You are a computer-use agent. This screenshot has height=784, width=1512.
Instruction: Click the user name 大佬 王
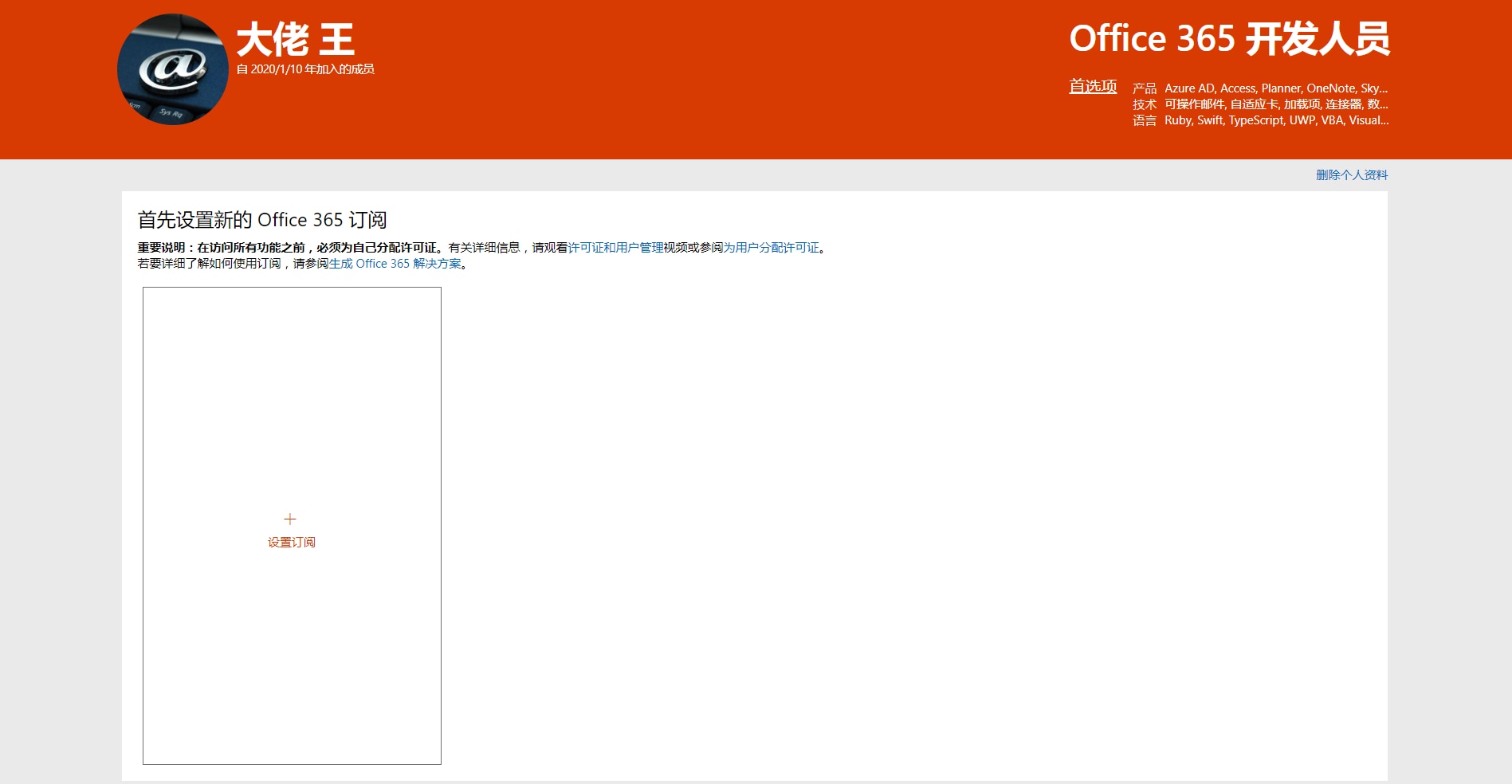point(296,40)
